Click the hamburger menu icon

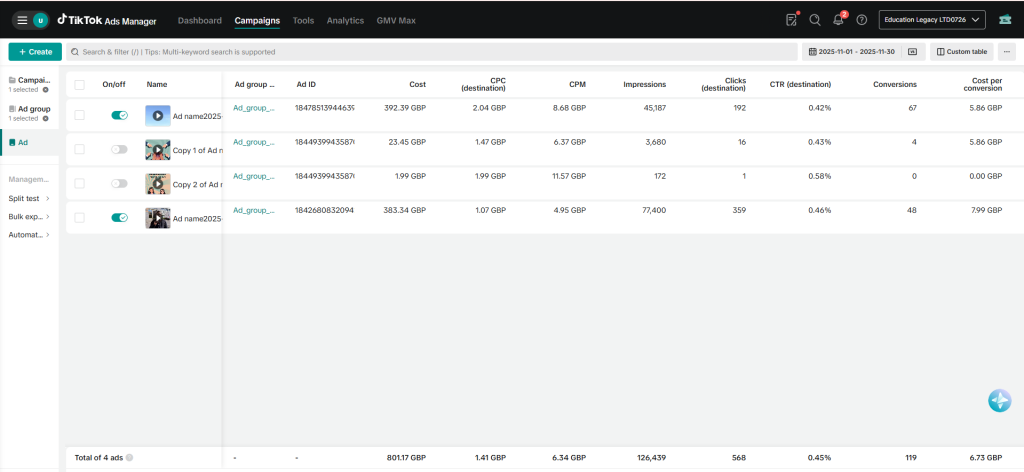point(22,20)
